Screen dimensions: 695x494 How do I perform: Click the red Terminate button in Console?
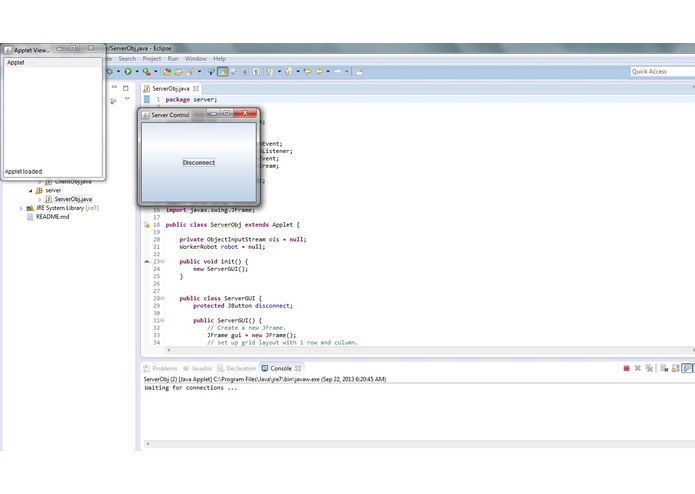click(x=626, y=368)
